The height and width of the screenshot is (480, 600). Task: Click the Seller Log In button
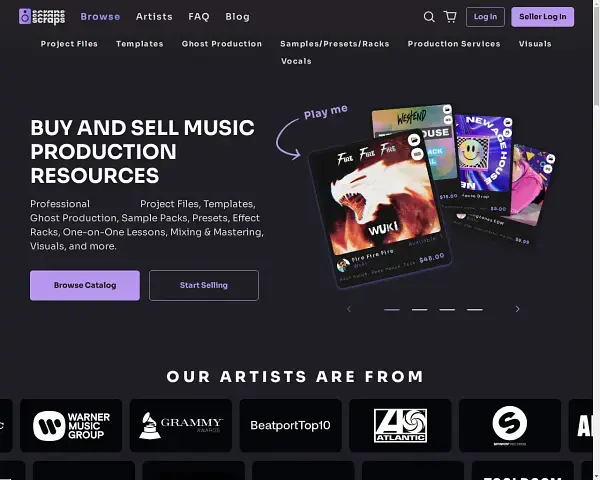coord(543,17)
